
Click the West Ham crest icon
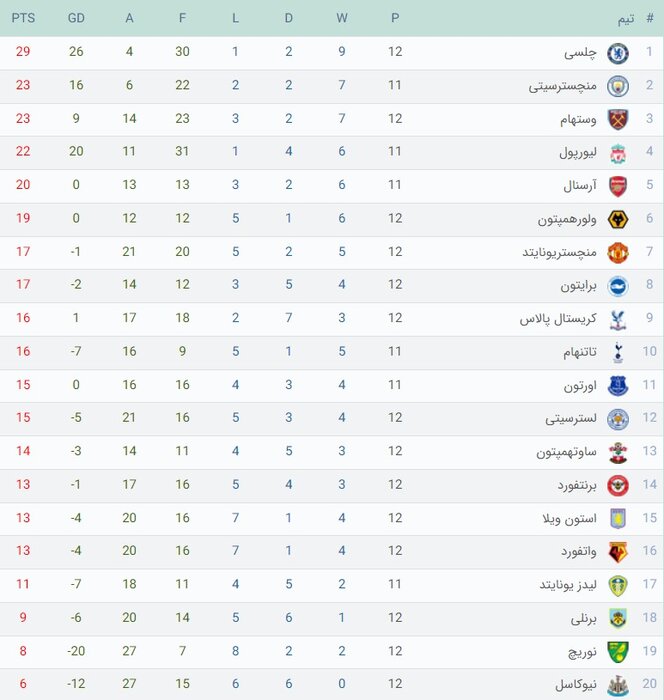[617, 119]
